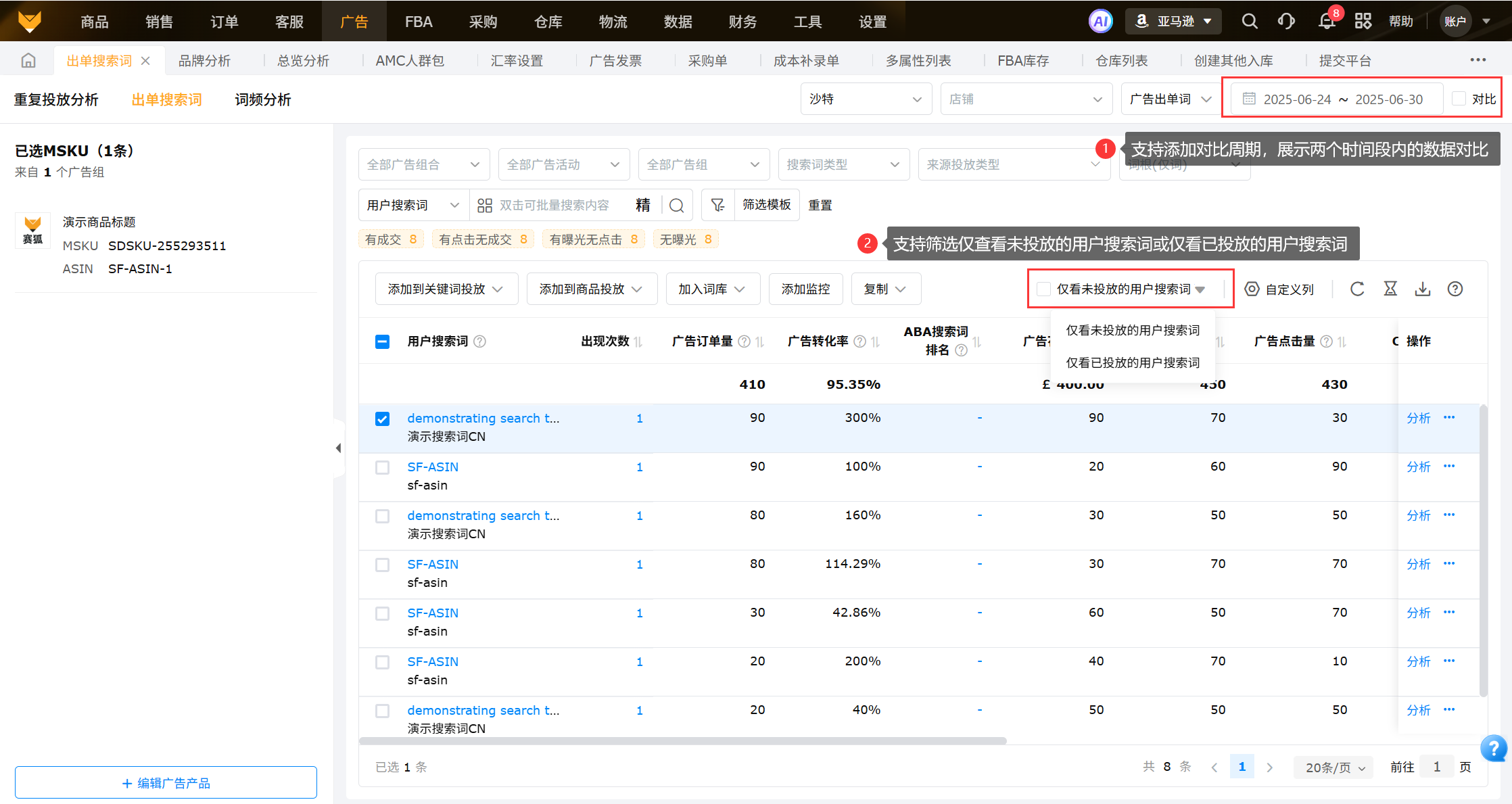Image resolution: width=1512 pixels, height=804 pixels.
Task: Open the hourglass task history icon
Action: [1390, 289]
